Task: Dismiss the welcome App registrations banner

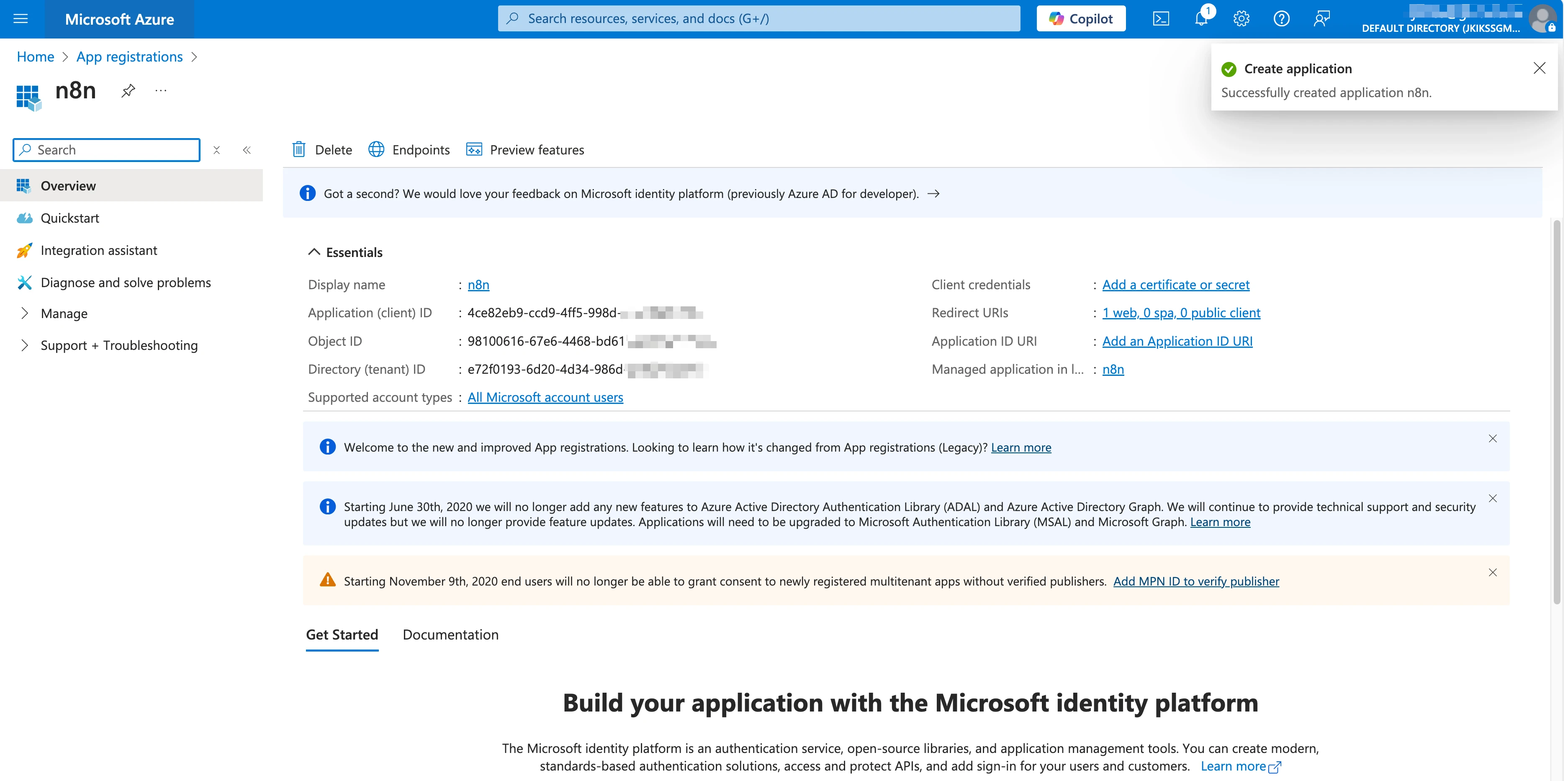Action: click(1493, 438)
